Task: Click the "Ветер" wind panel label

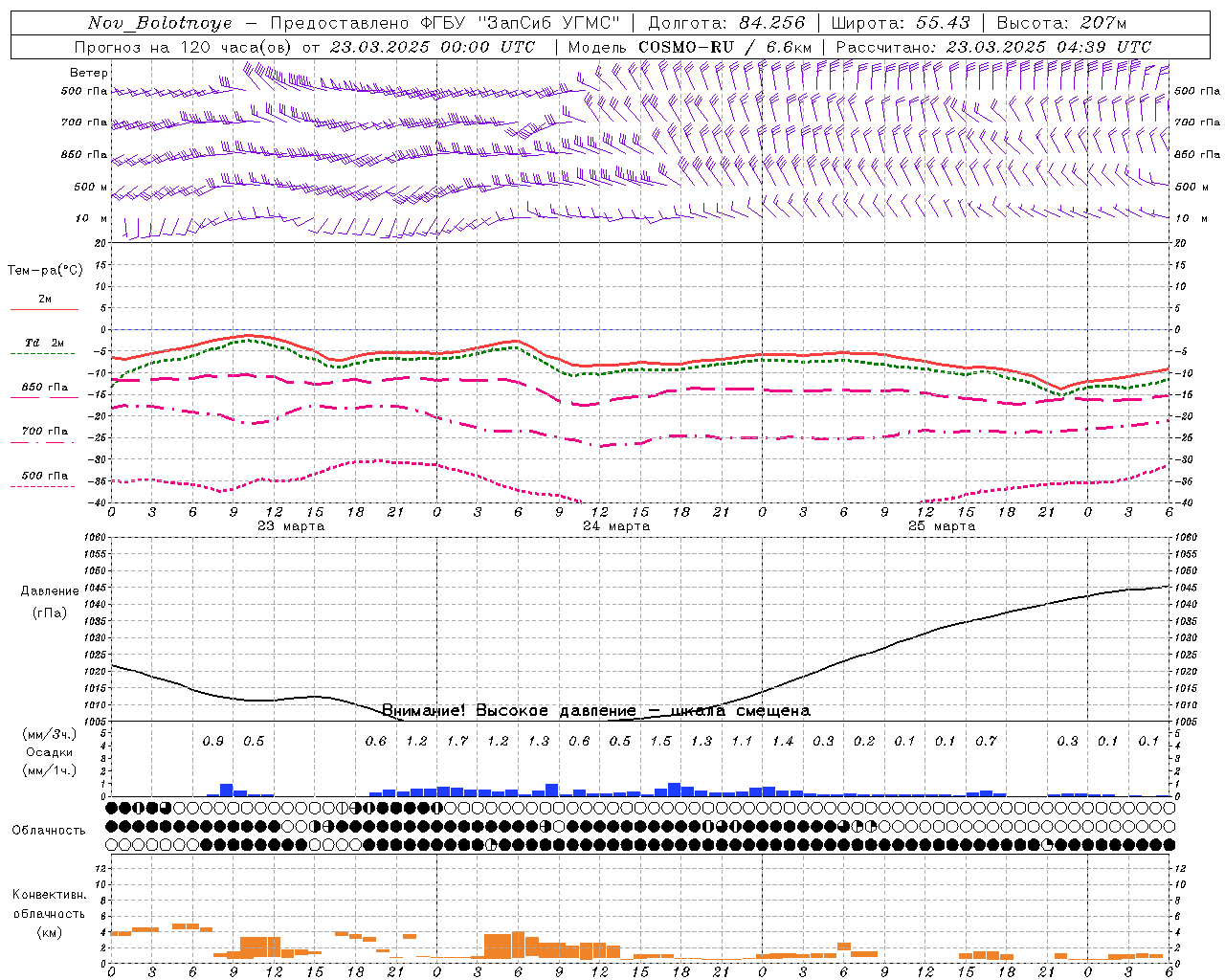Action: tap(89, 73)
